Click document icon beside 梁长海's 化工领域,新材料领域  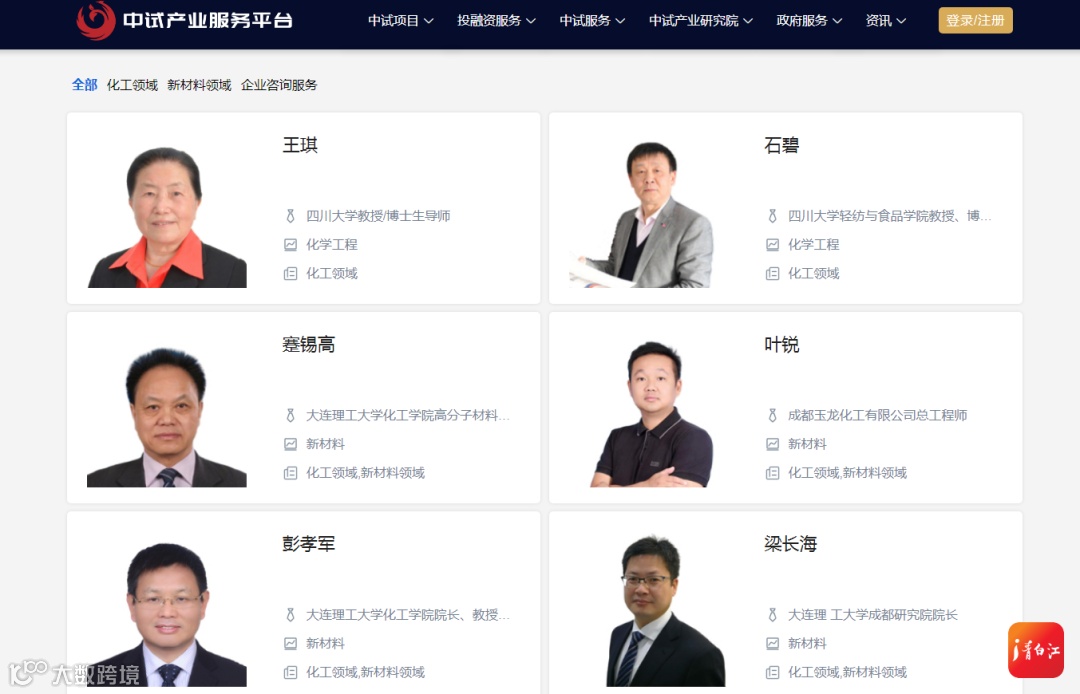tap(773, 672)
